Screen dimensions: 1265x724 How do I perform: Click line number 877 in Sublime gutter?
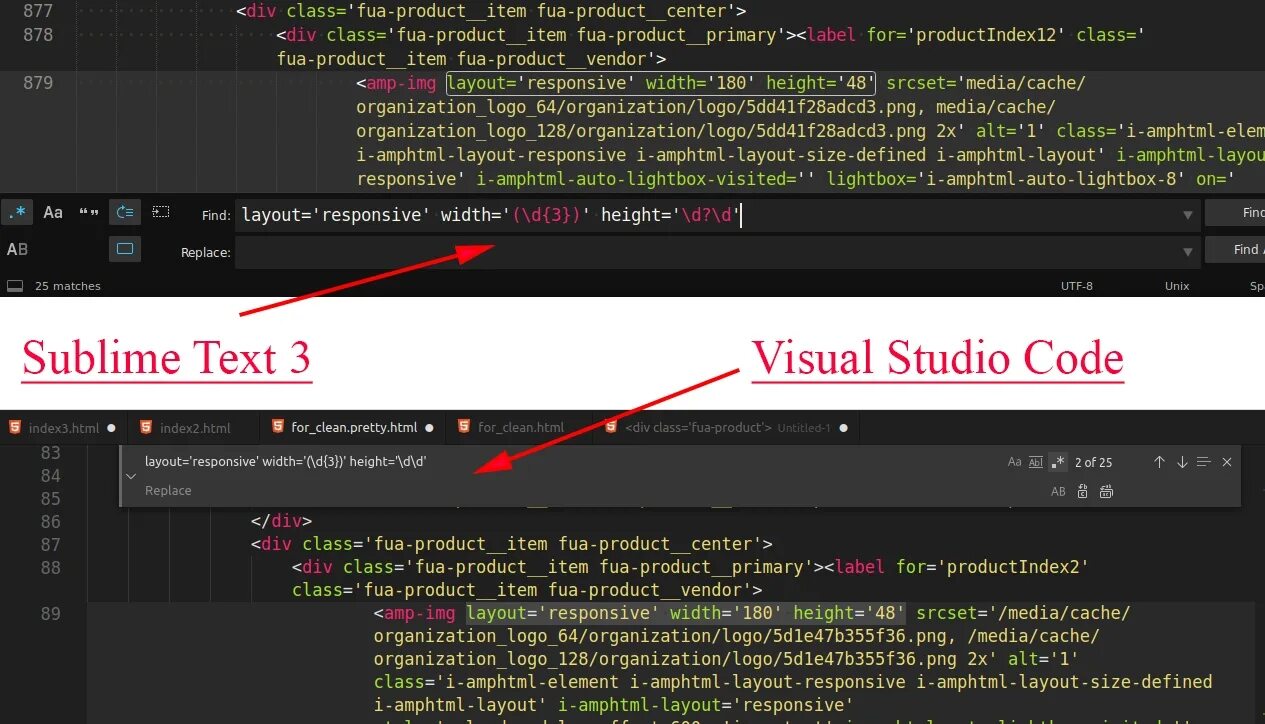click(x=38, y=12)
